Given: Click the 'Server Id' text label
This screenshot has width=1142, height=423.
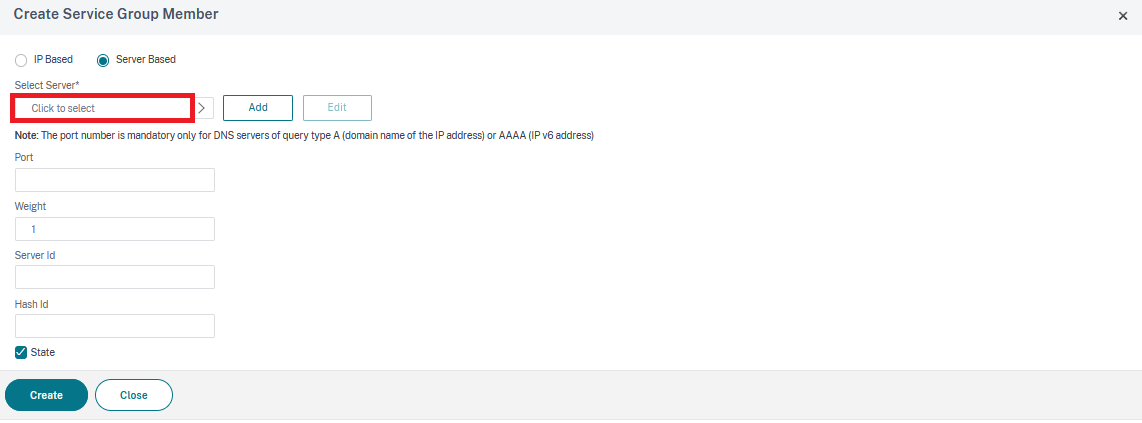Looking at the screenshot, I should pyautogui.click(x=35, y=255).
